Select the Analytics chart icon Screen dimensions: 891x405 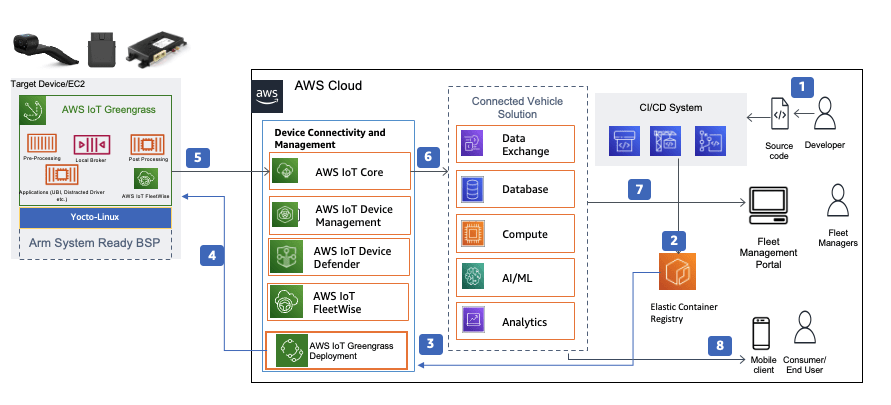(x=472, y=321)
